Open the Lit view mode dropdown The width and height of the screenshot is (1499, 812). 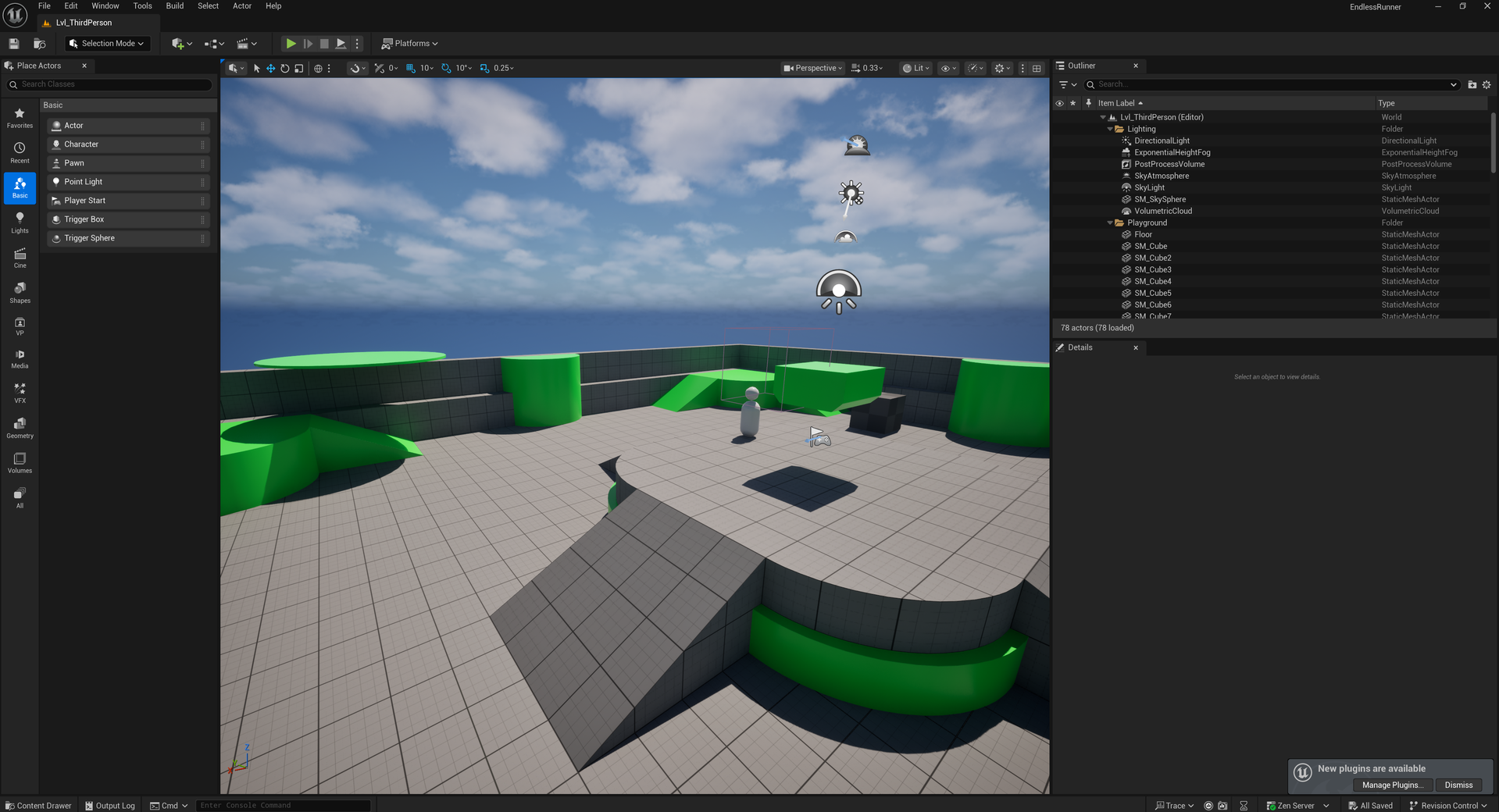tap(917, 68)
